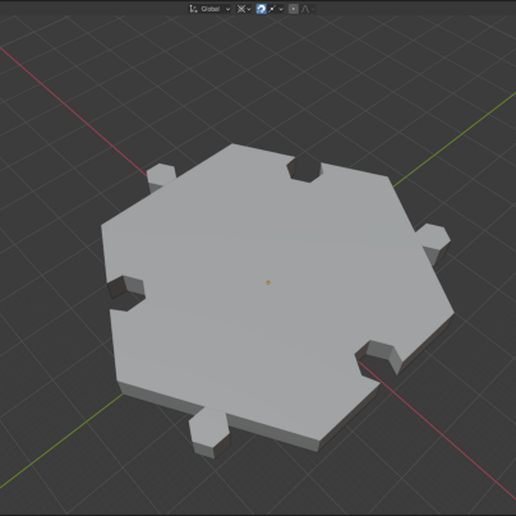Open the transform pivot point dropdown
Image resolution: width=516 pixels, height=516 pixels.
(x=244, y=9)
